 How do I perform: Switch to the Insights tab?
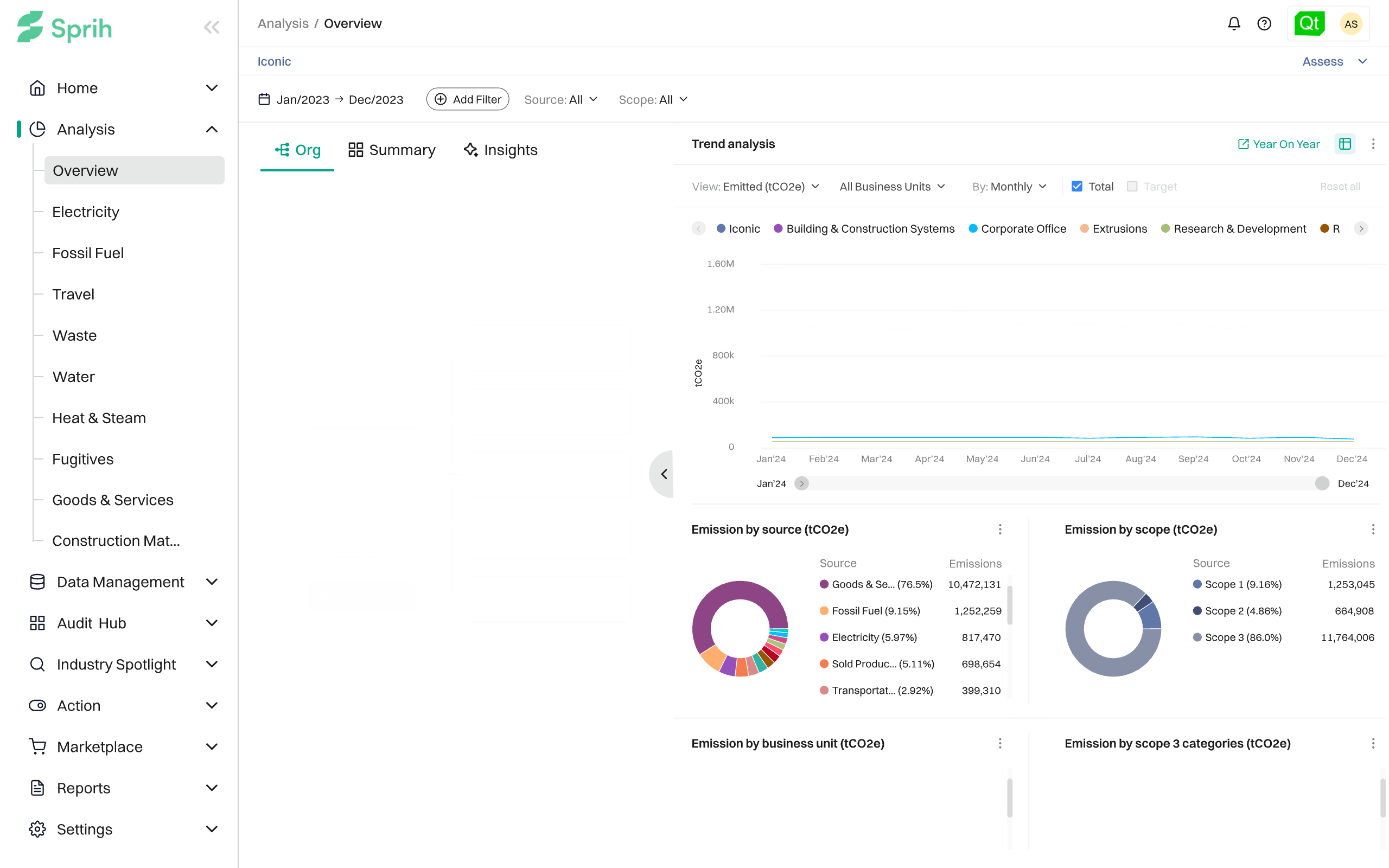pyautogui.click(x=500, y=150)
